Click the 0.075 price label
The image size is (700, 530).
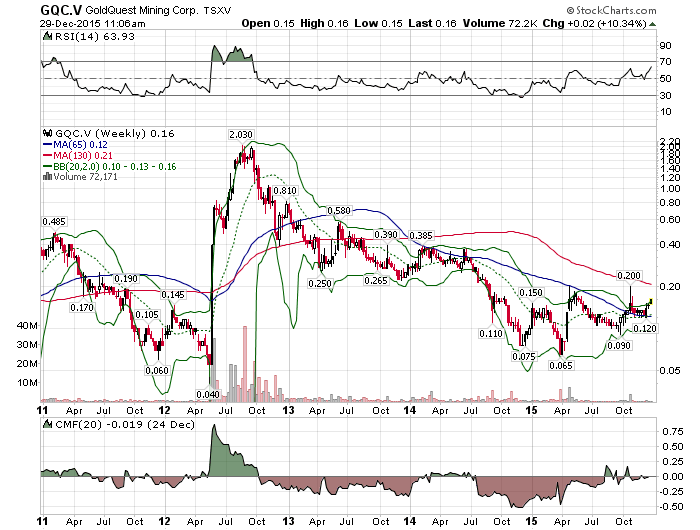[x=524, y=356]
